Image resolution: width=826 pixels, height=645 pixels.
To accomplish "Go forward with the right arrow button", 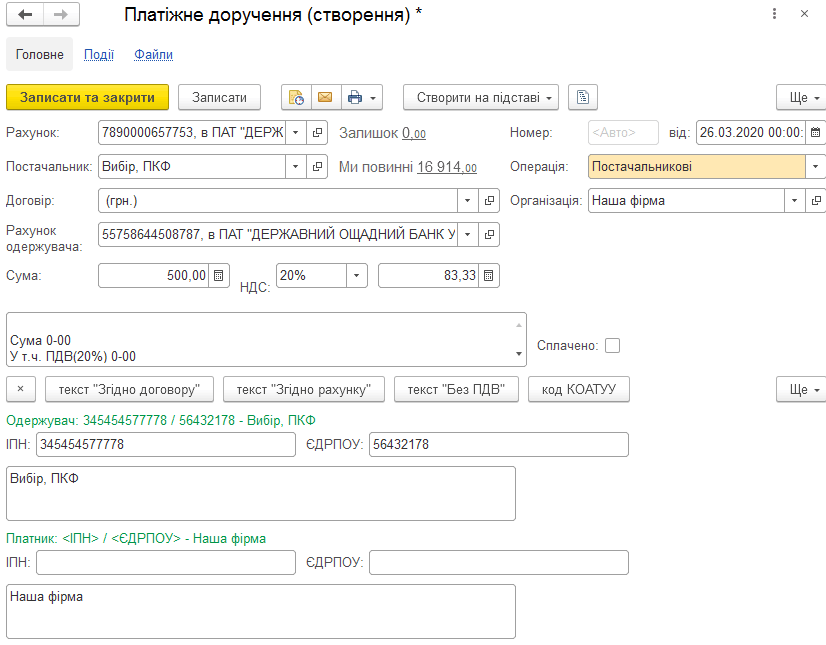I will pyautogui.click(x=61, y=15).
